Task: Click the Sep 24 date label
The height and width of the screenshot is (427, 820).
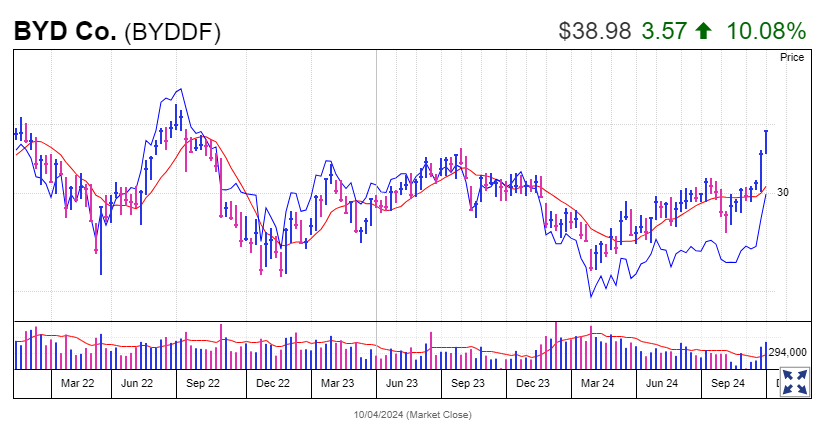Action: (727, 383)
